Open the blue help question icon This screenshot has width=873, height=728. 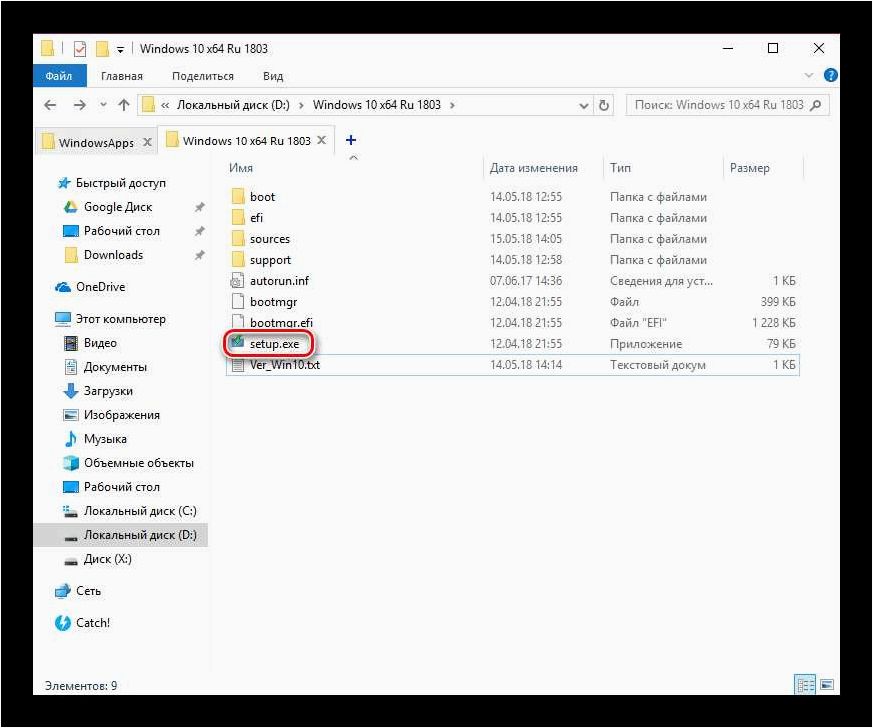pyautogui.click(x=830, y=75)
